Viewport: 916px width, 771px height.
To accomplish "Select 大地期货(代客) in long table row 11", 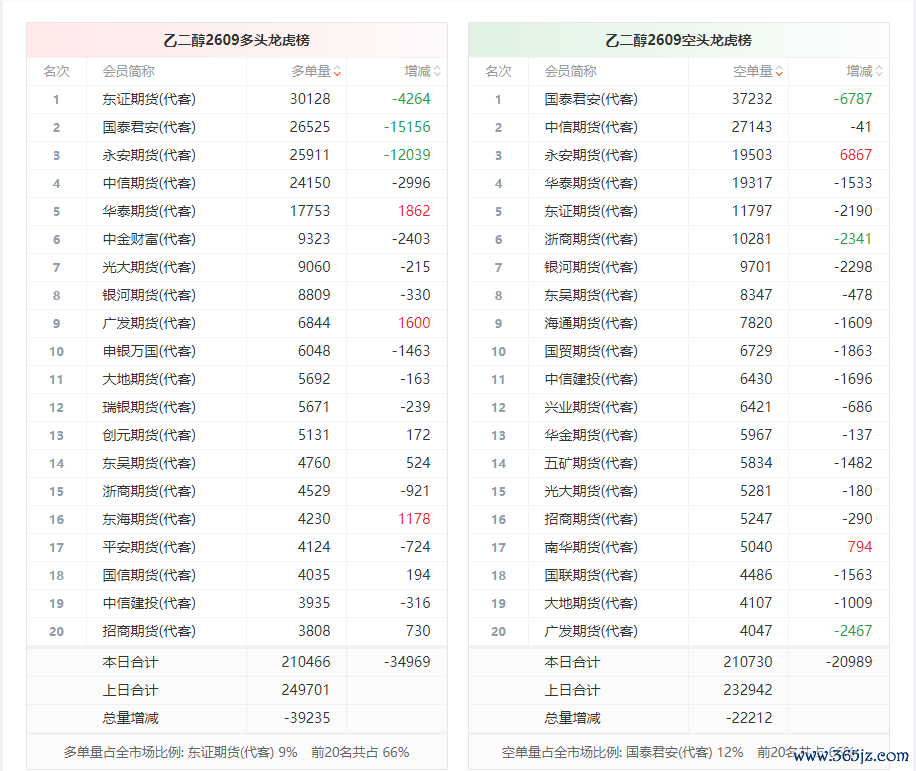I will point(149,380).
